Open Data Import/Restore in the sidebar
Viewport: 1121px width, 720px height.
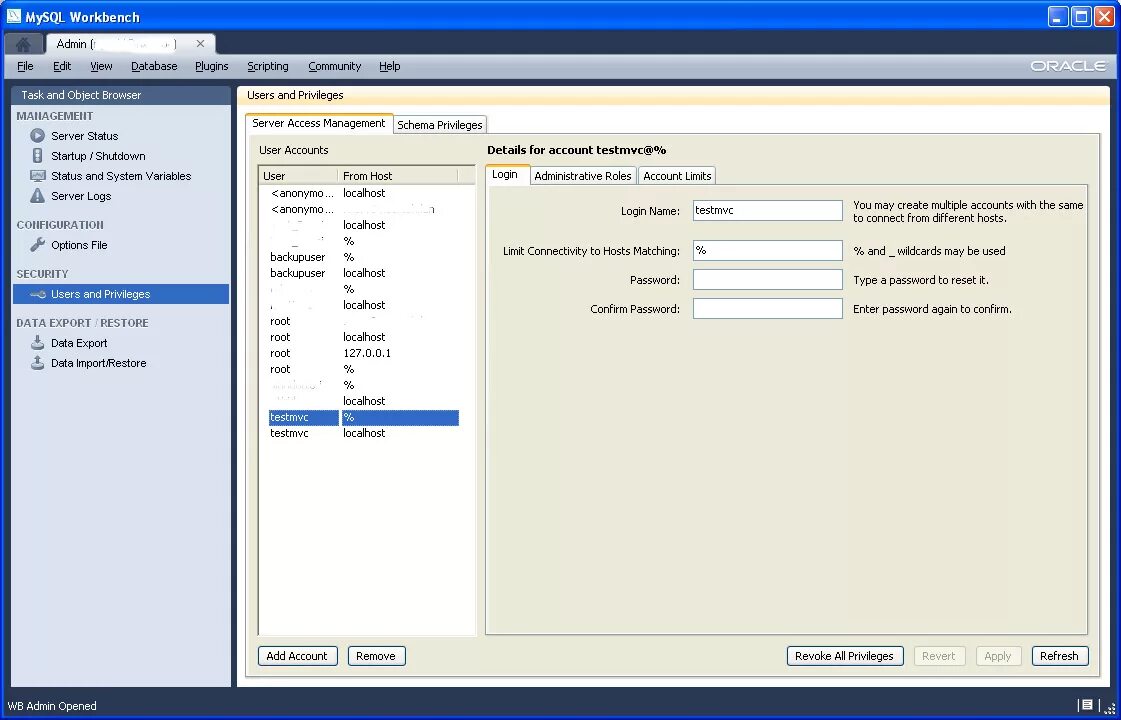click(x=99, y=363)
